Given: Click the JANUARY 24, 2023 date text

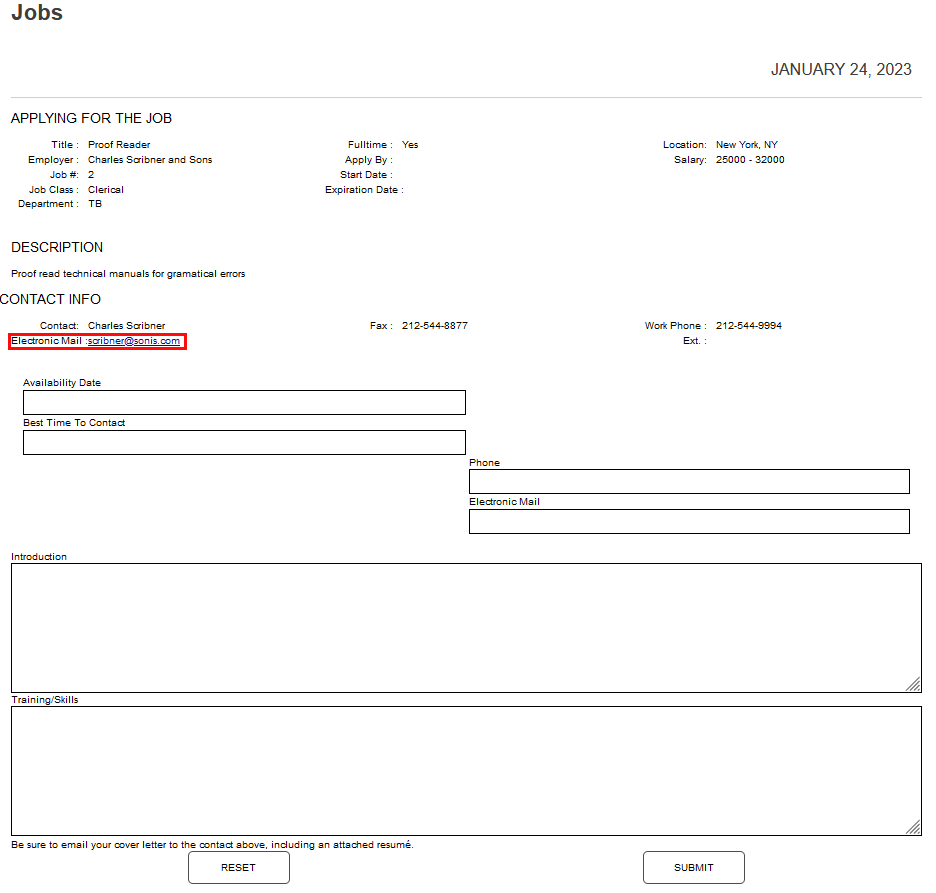Looking at the screenshot, I should pos(841,69).
